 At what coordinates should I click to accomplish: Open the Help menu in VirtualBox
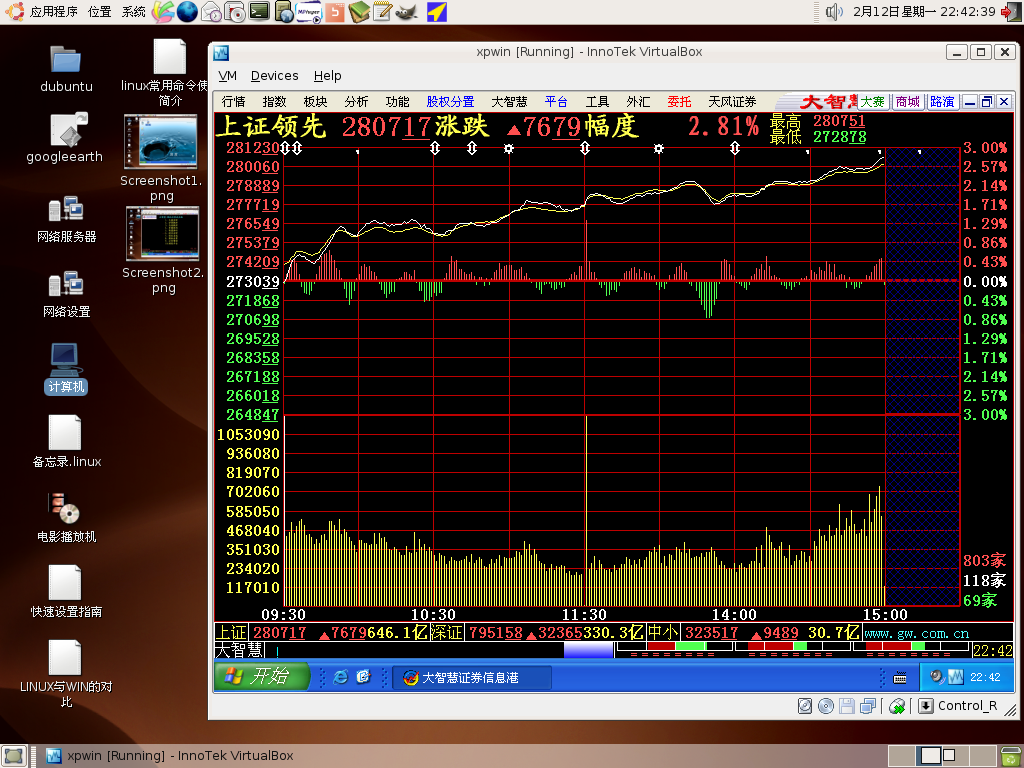pos(327,76)
